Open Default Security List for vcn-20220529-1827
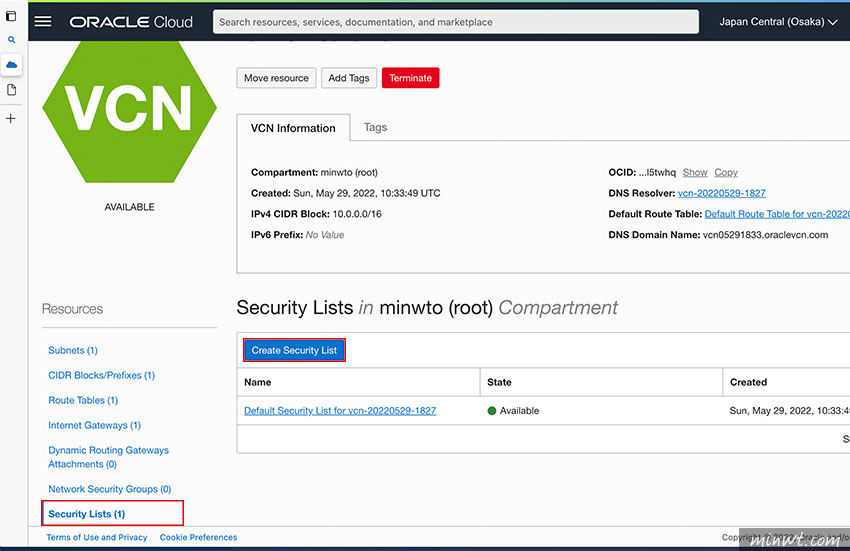Viewport: 850px width, 551px height. 340,411
